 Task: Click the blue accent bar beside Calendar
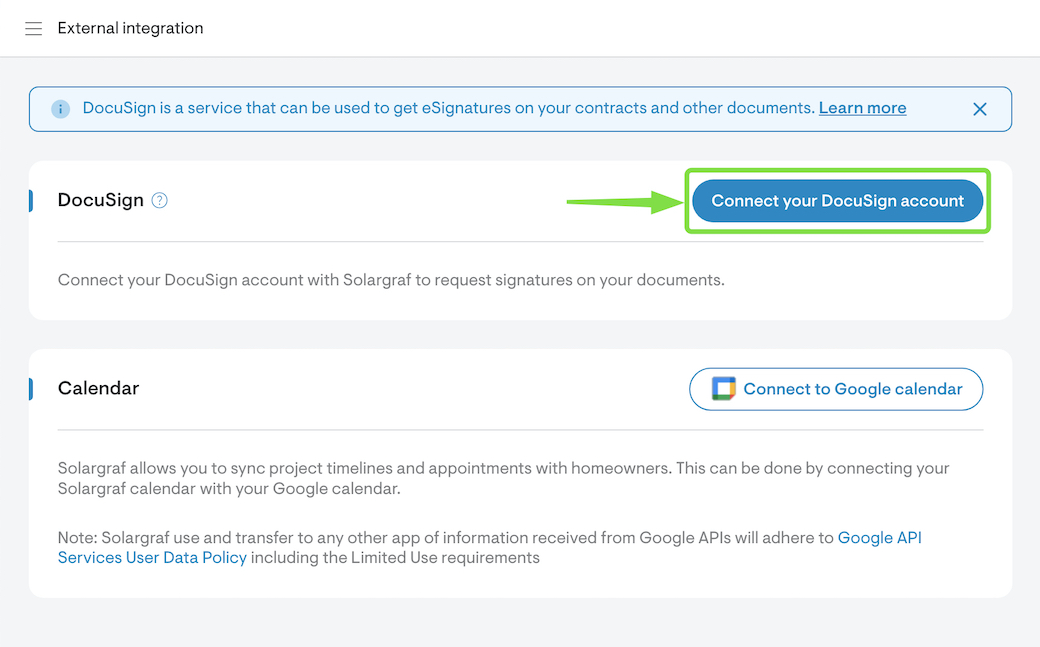pyautogui.click(x=31, y=388)
